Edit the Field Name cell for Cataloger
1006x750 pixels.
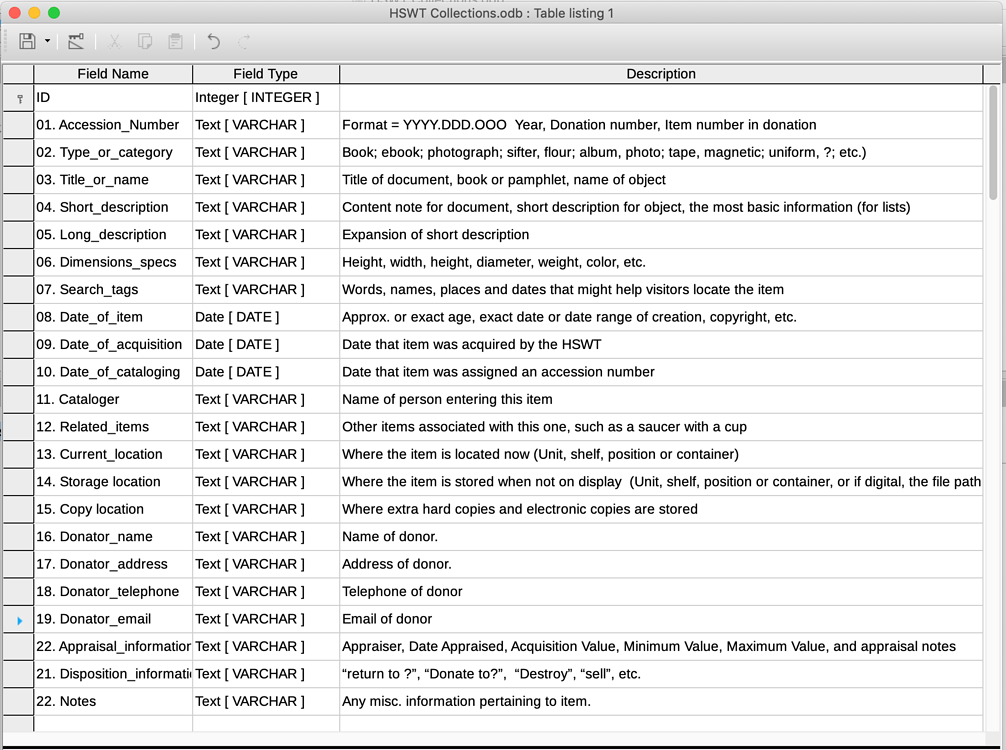pos(112,399)
